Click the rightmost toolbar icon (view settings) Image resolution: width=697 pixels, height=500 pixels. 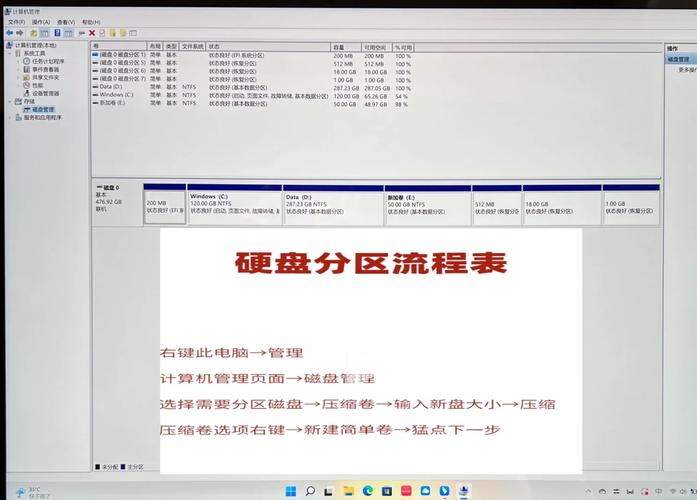click(x=133, y=33)
